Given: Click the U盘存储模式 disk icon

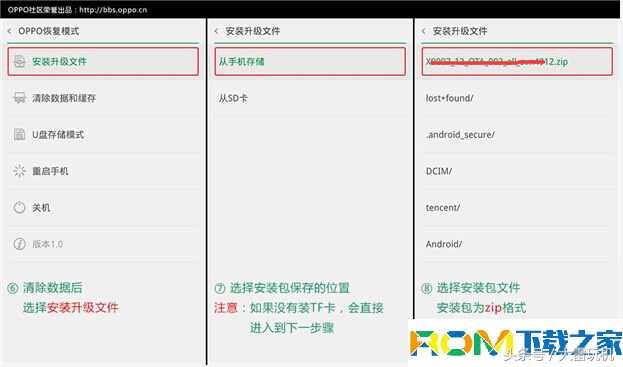Looking at the screenshot, I should point(19,135).
